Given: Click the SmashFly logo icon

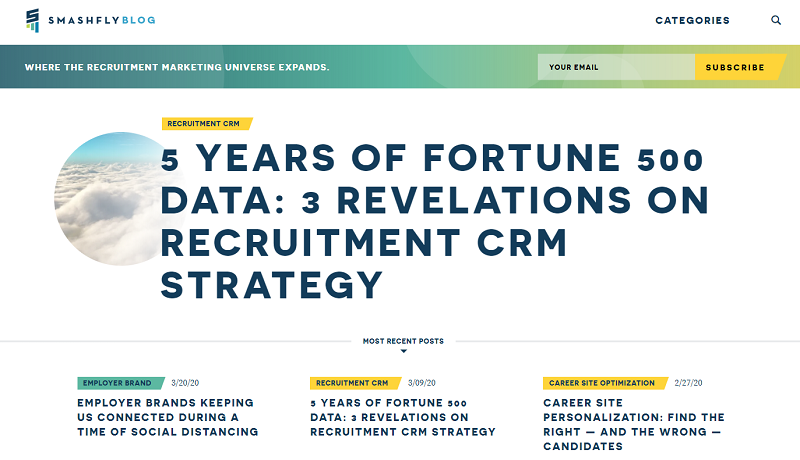Looking at the screenshot, I should pyautogui.click(x=33, y=20).
